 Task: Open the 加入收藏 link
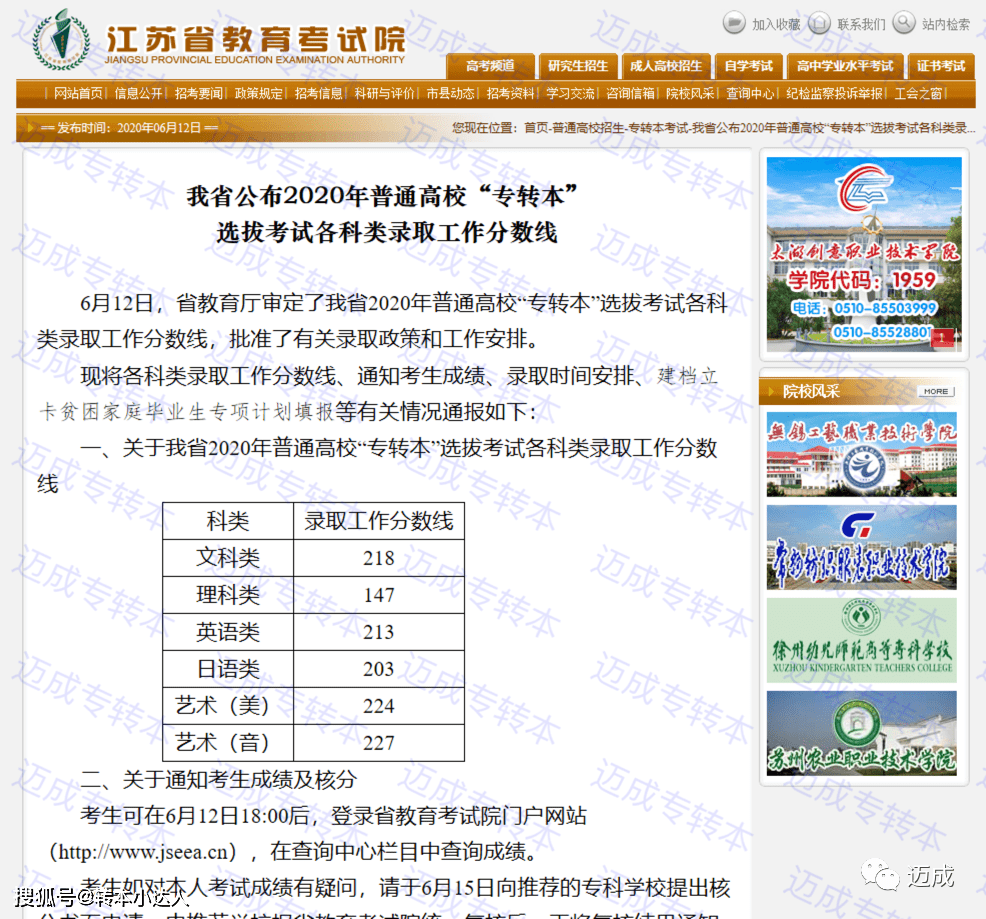click(x=776, y=25)
